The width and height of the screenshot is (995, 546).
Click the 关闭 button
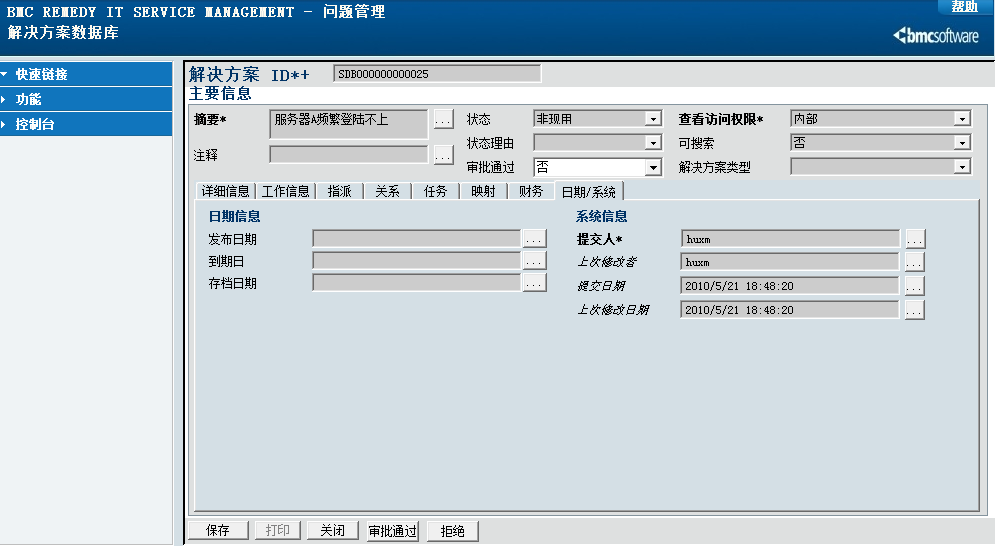point(333,530)
